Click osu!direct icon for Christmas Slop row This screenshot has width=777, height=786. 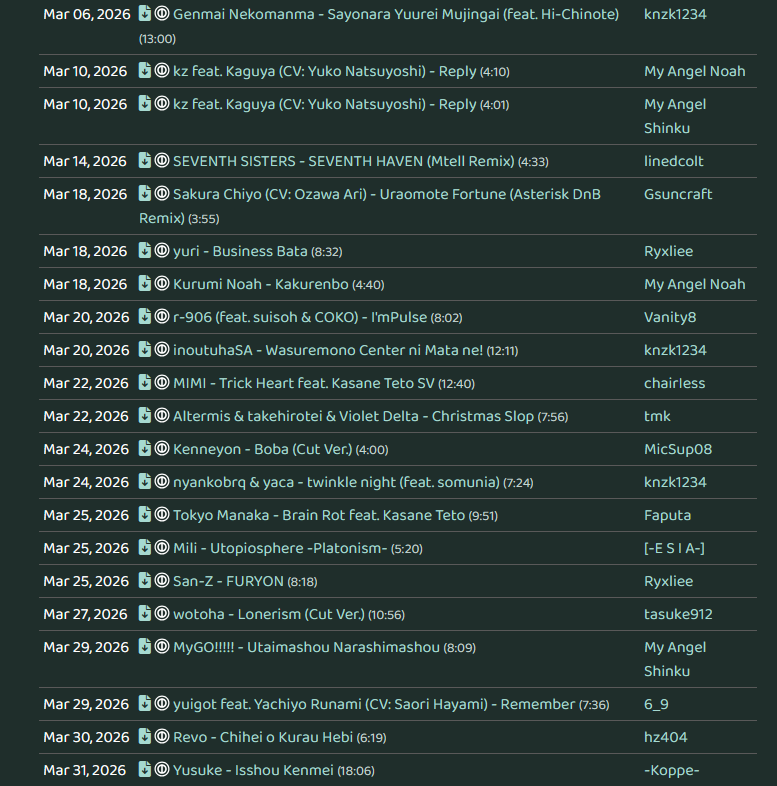161,416
